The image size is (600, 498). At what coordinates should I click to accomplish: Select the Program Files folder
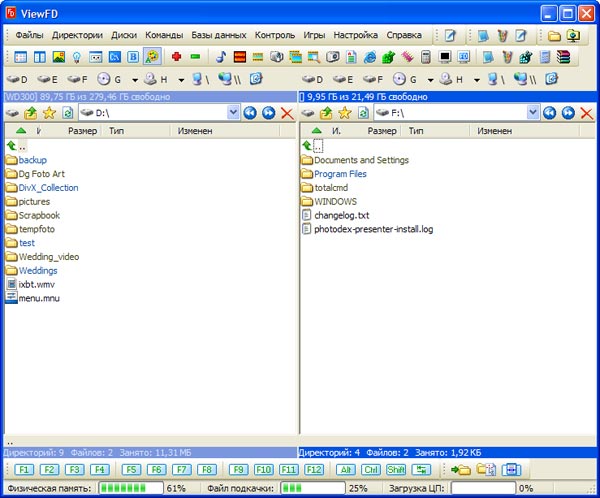(x=334, y=174)
